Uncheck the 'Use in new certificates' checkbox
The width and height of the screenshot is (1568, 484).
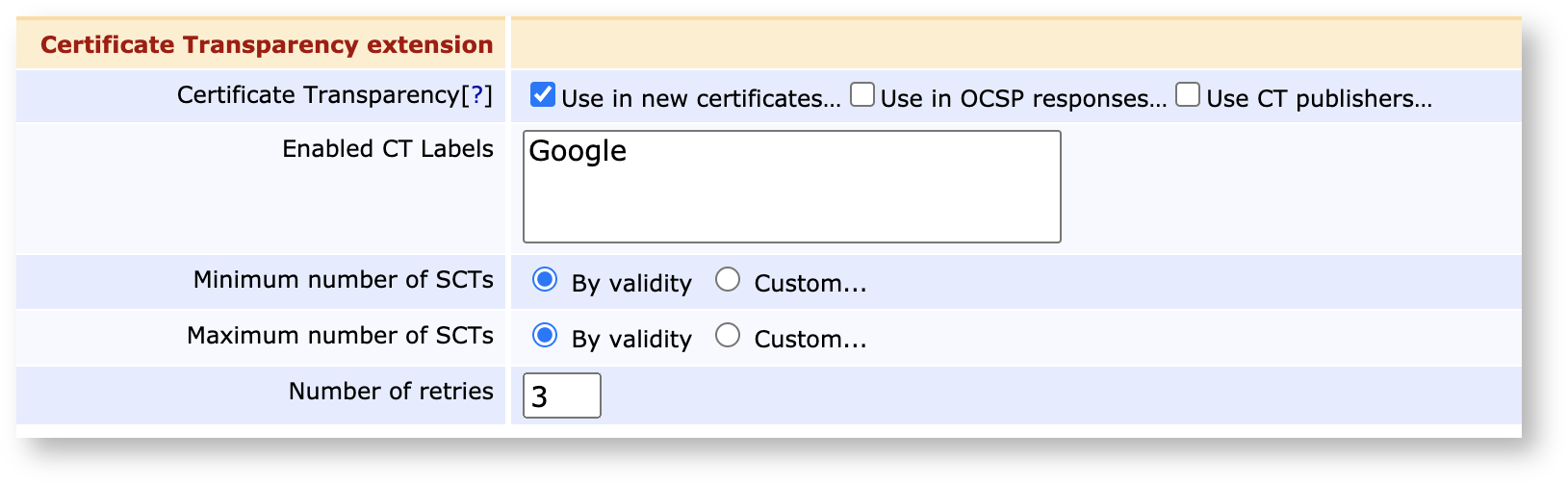(543, 94)
